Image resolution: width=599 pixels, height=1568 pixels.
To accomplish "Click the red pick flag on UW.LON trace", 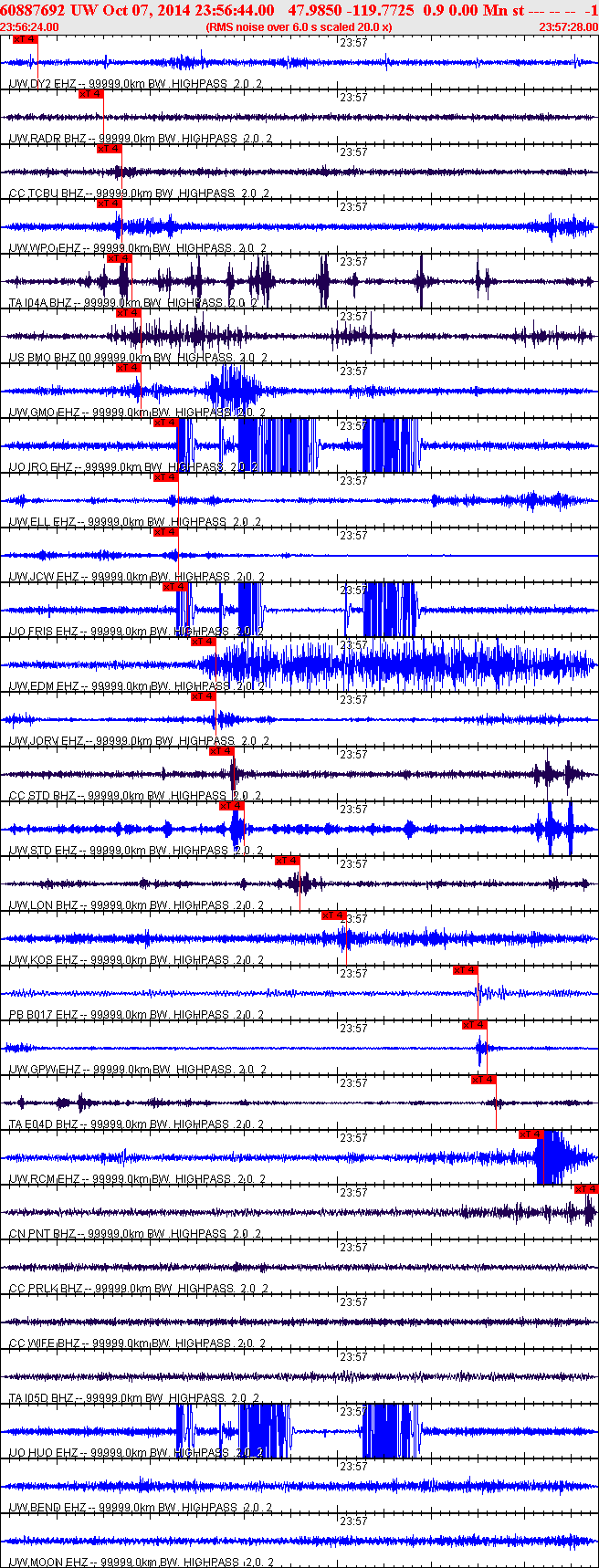I will point(288,861).
